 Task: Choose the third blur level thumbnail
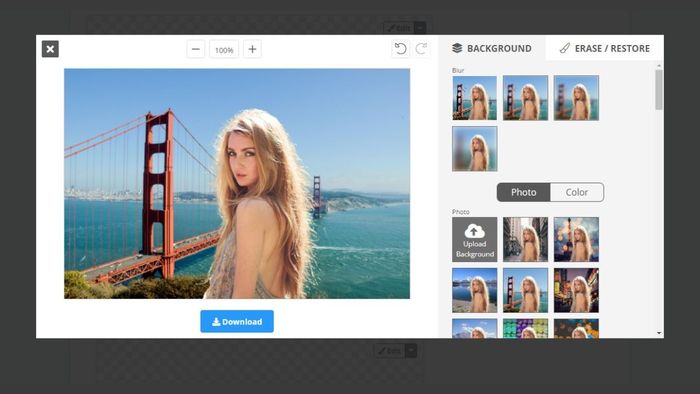[x=576, y=98]
